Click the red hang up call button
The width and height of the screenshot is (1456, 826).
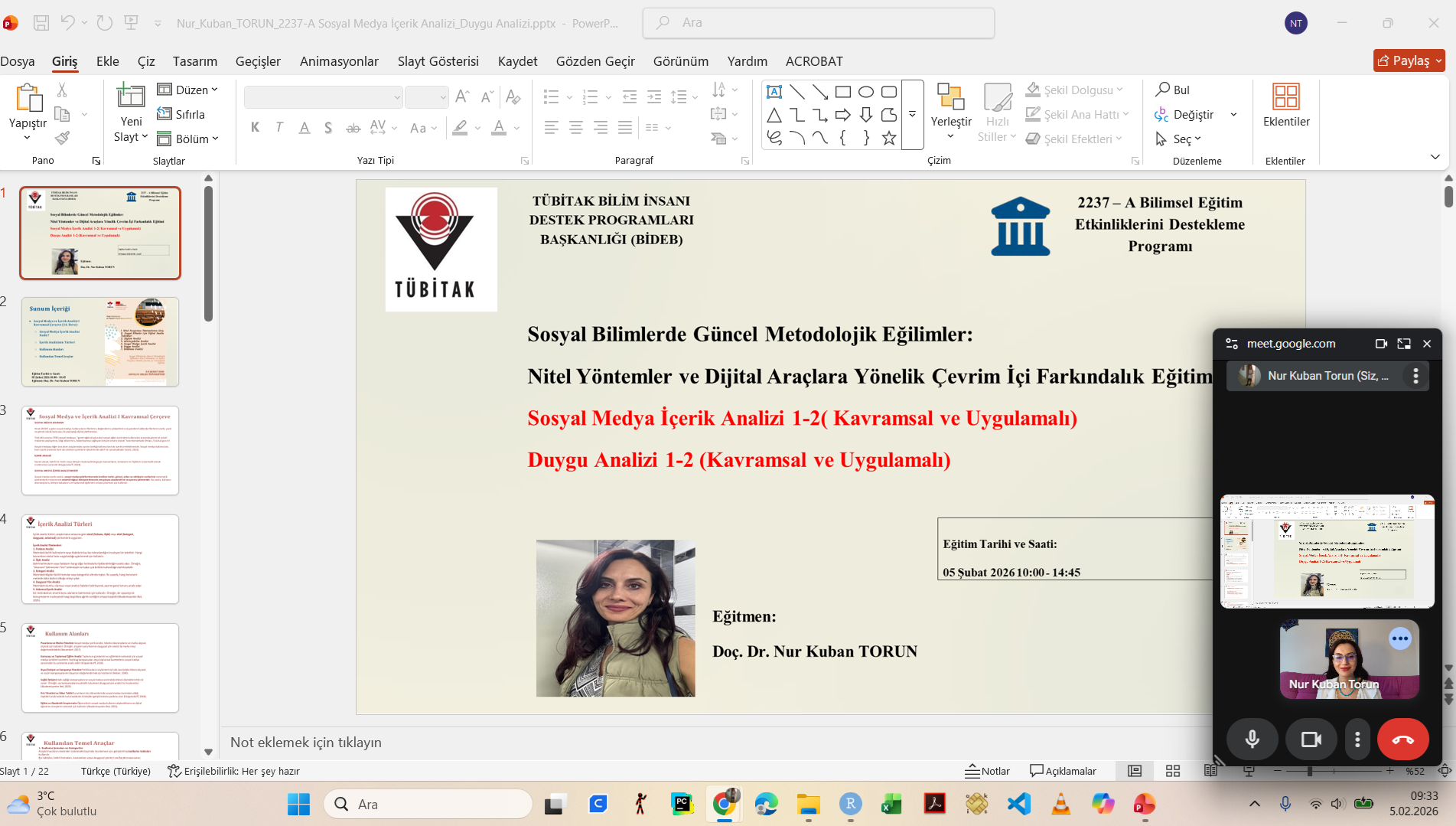[1402, 739]
